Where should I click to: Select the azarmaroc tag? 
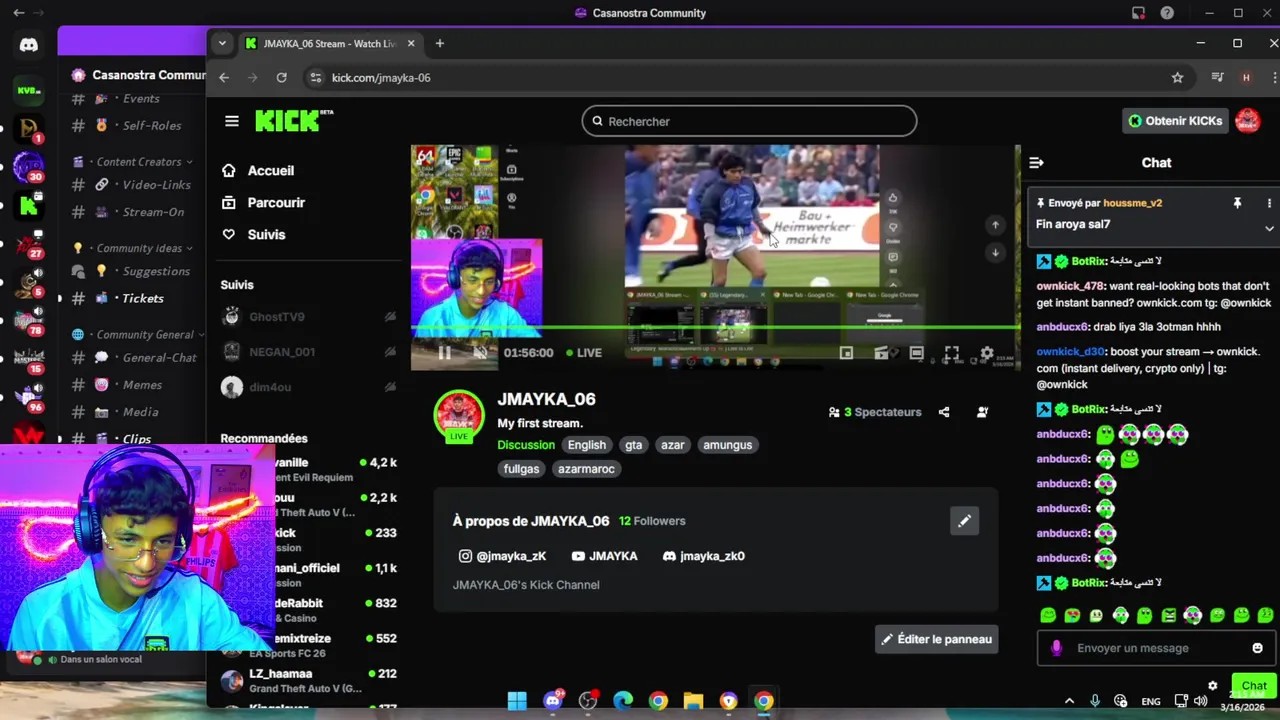[x=586, y=469]
